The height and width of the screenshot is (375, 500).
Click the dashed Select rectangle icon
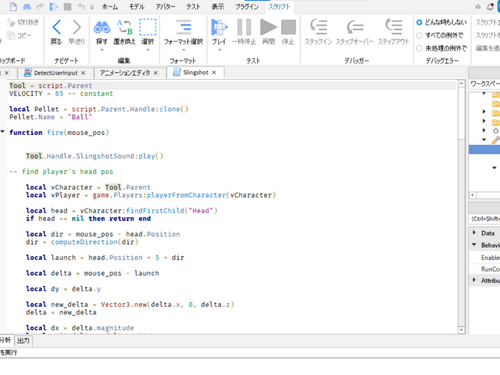pyautogui.click(x=147, y=27)
